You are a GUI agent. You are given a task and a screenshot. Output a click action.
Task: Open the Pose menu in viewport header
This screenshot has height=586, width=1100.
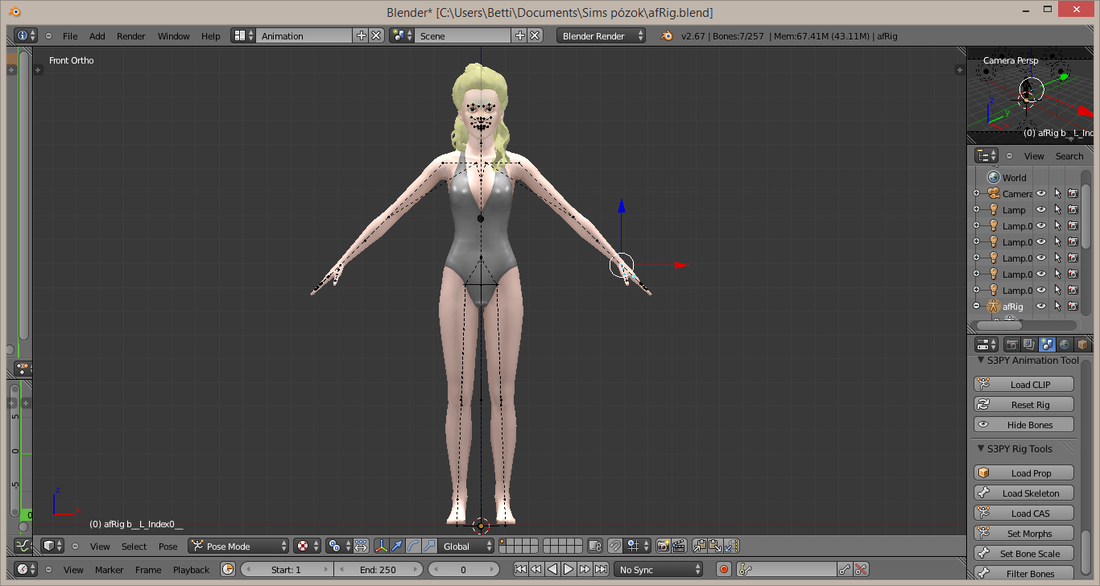pos(168,546)
